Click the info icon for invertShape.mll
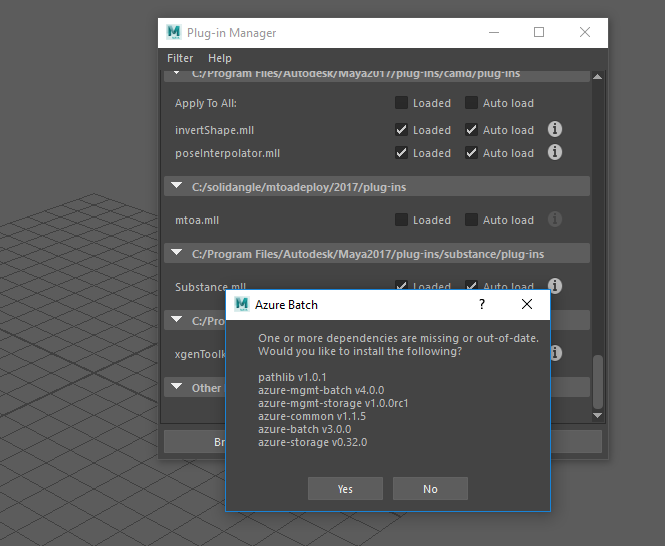This screenshot has width=665, height=546. tap(555, 129)
